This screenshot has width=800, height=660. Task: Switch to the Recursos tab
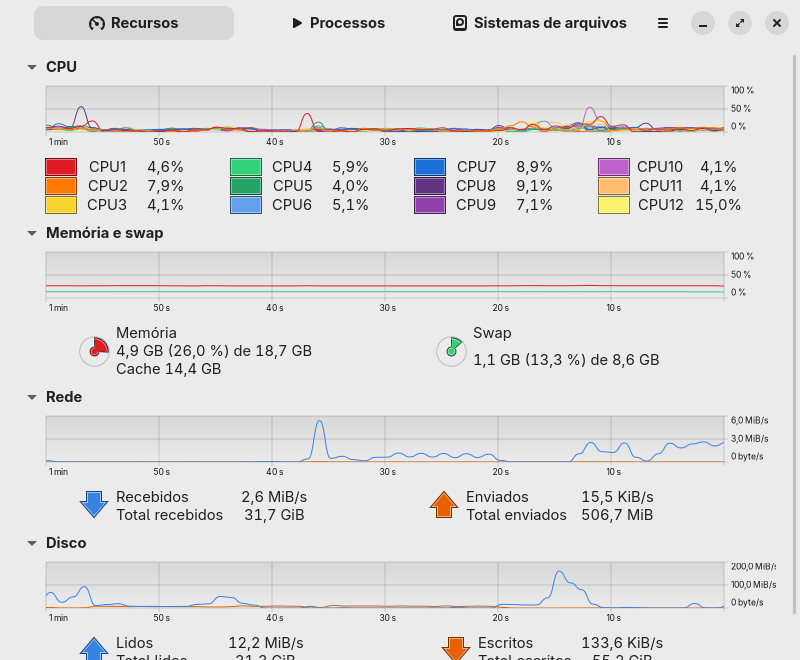coord(134,23)
